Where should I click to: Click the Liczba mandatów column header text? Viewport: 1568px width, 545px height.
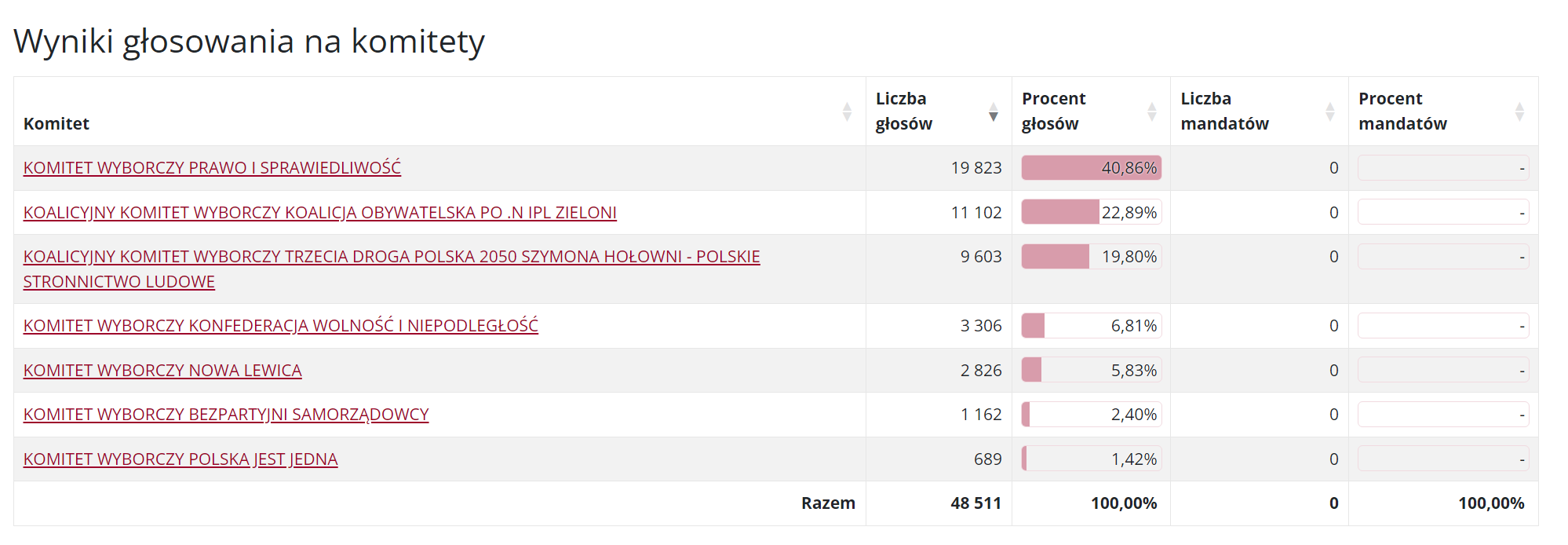click(1224, 112)
